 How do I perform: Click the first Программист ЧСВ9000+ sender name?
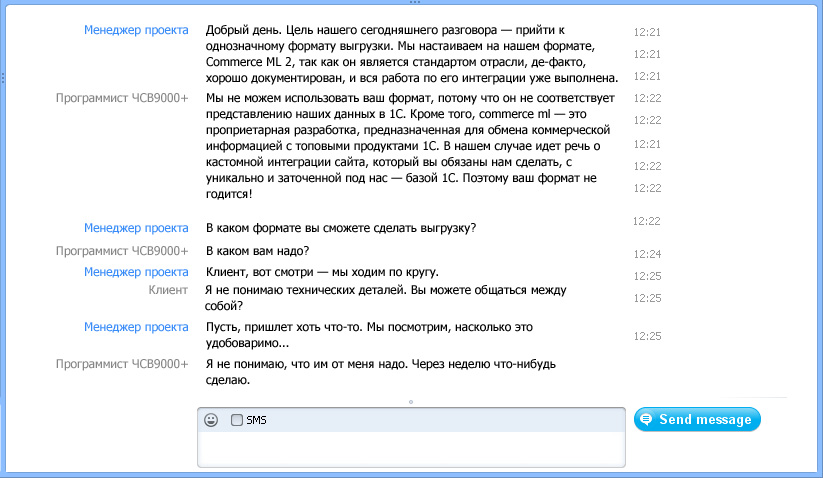122,98
